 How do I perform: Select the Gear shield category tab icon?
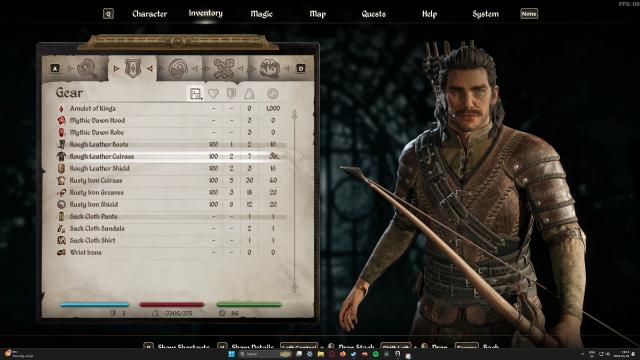pos(133,68)
